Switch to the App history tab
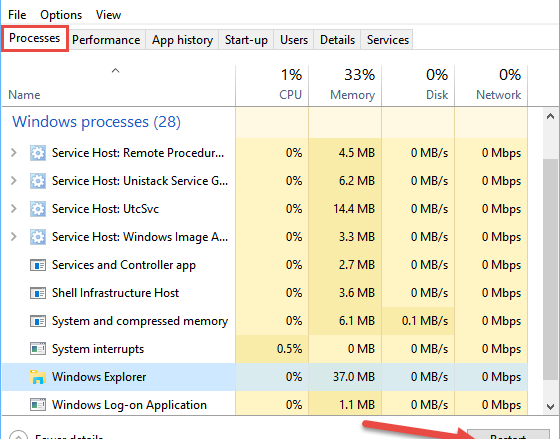560x439 pixels. [182, 40]
